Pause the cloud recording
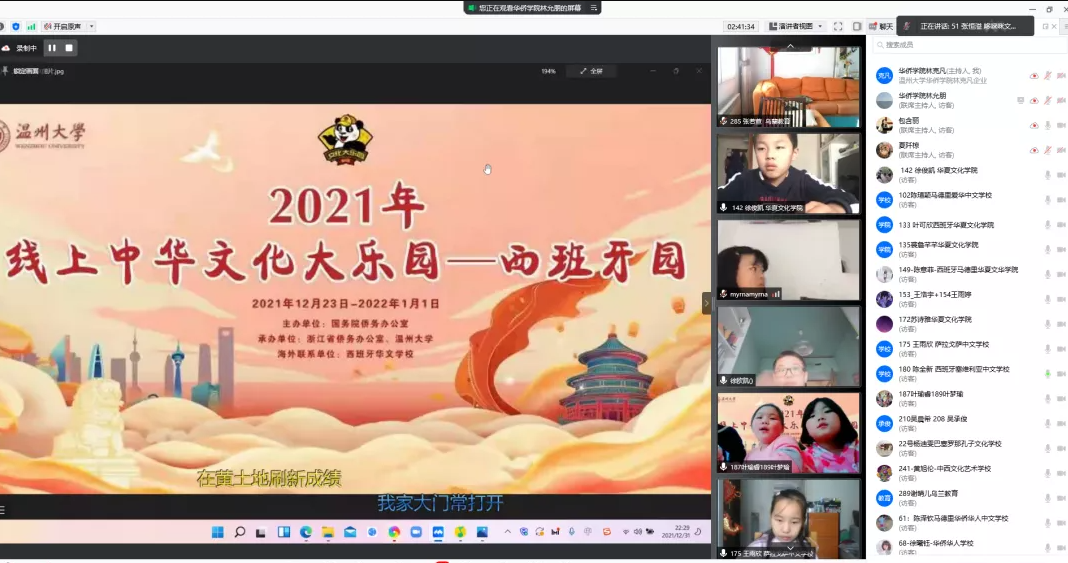 pyautogui.click(x=52, y=48)
